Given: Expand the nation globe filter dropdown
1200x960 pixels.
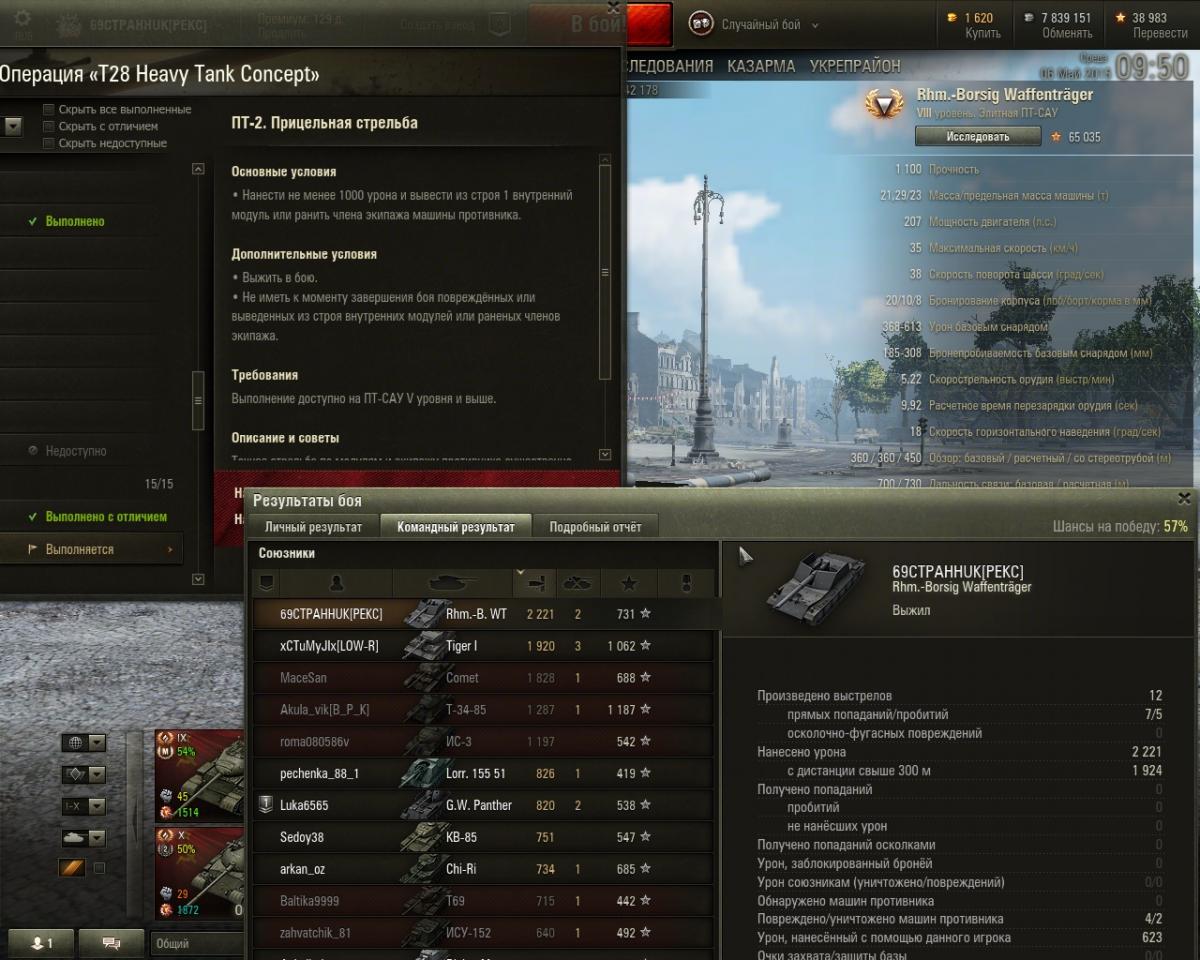Looking at the screenshot, I should click(84, 743).
